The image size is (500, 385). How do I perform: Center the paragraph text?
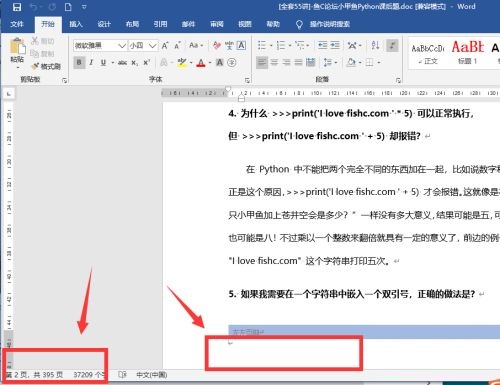point(274,62)
